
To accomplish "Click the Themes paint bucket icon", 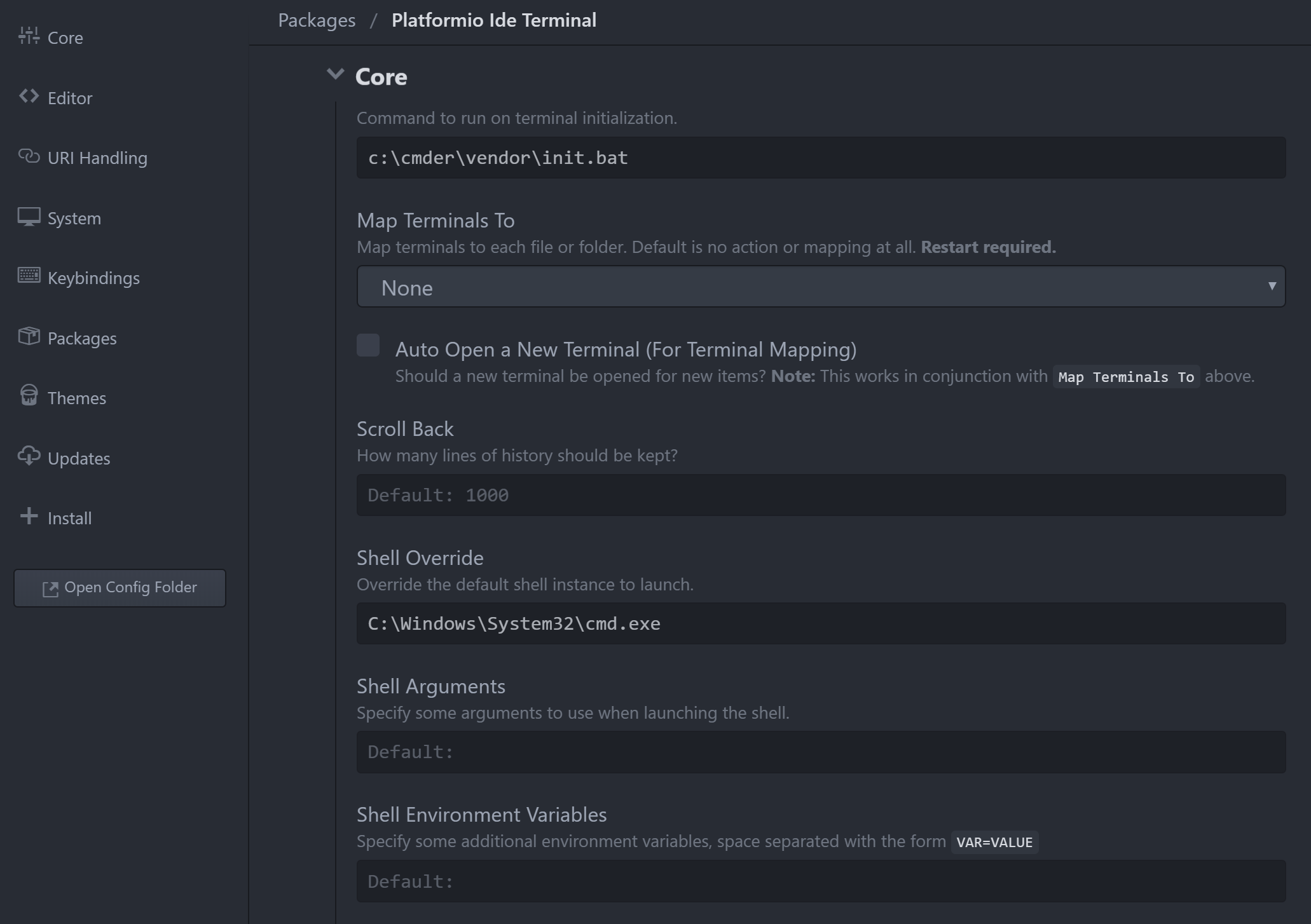I will click(29, 396).
